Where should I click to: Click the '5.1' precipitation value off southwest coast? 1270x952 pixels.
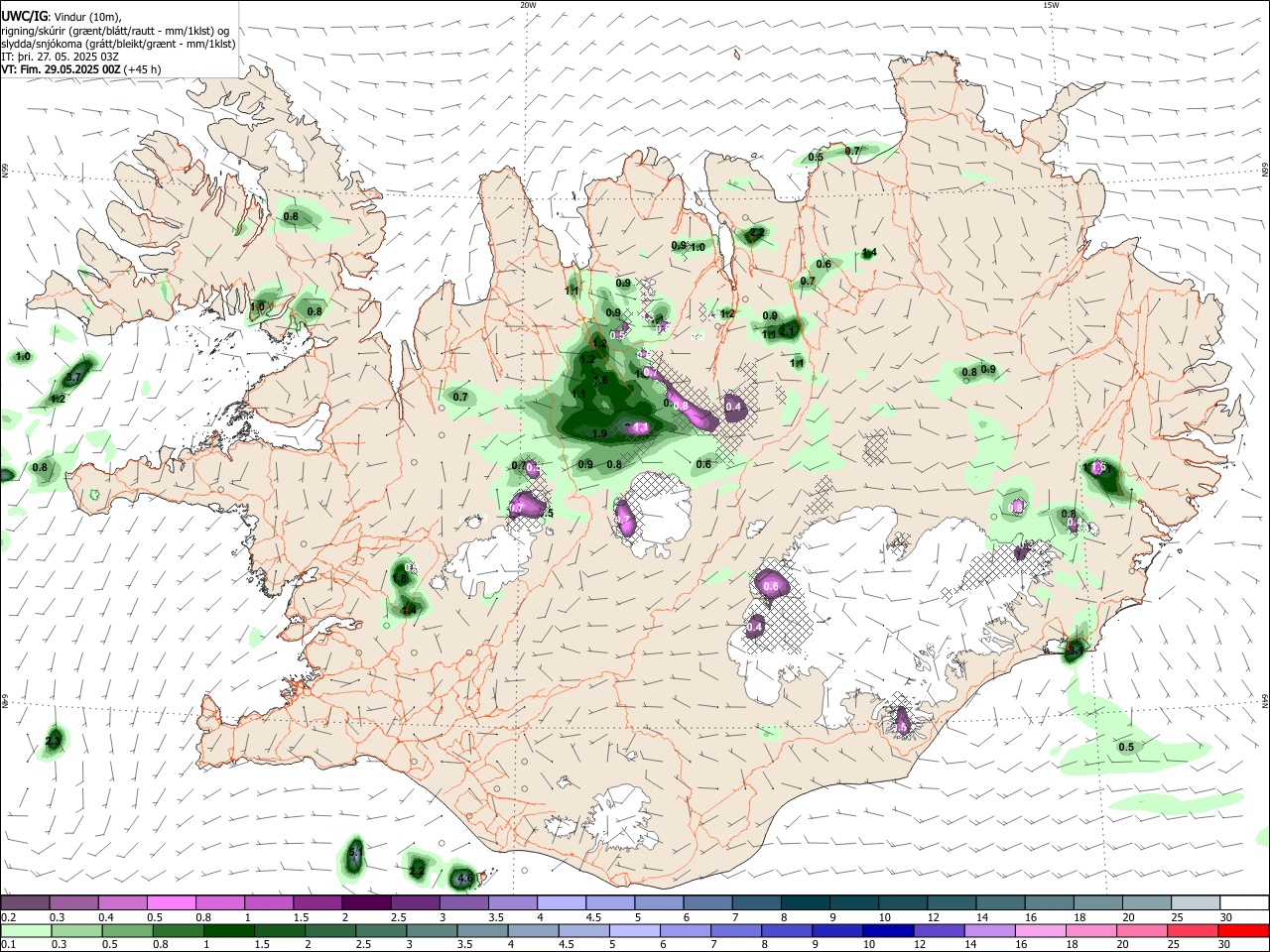pos(357,852)
